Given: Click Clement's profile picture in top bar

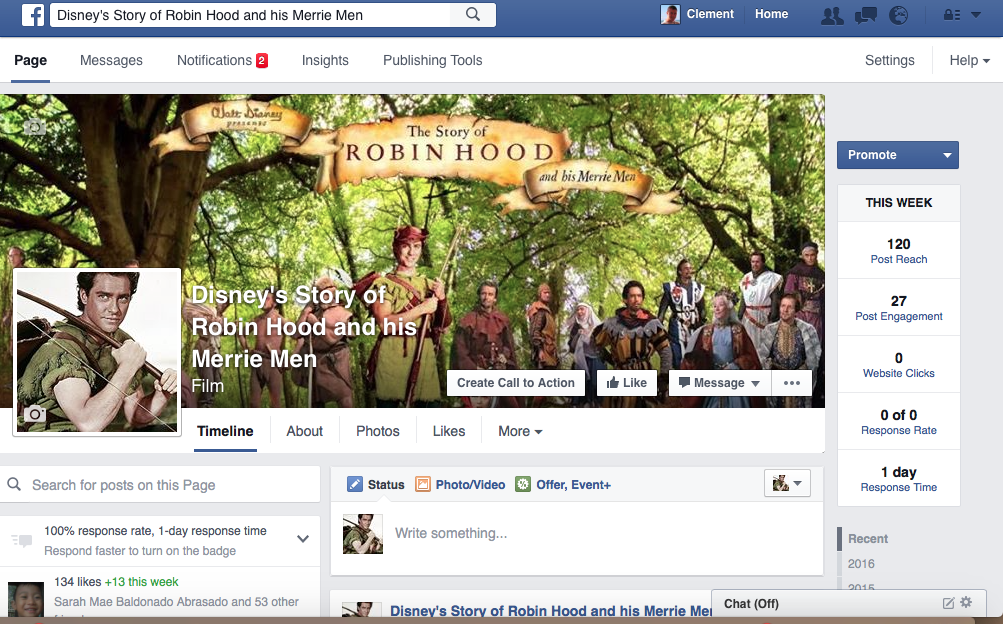Looking at the screenshot, I should 670,14.
